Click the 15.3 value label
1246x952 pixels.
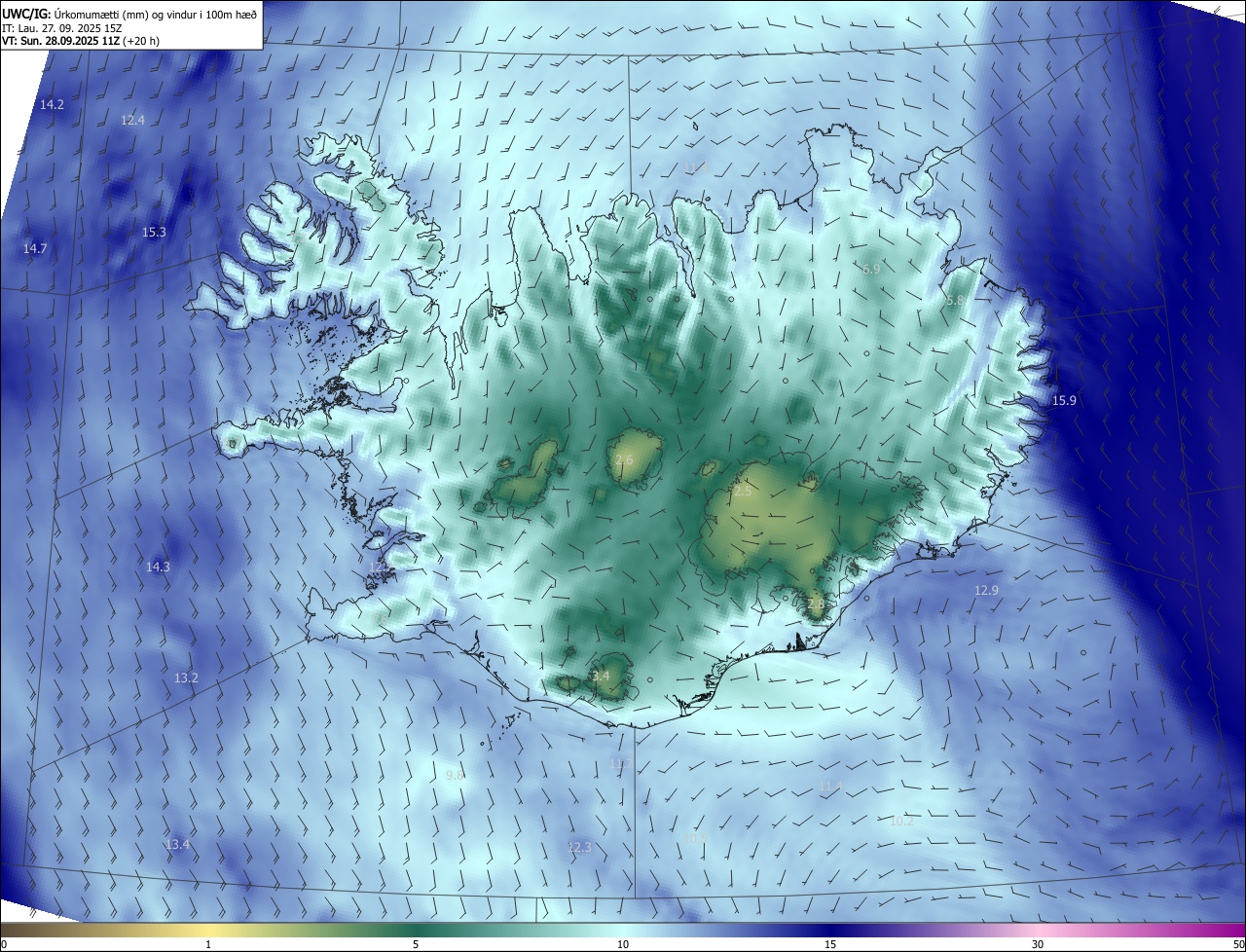coord(154,233)
